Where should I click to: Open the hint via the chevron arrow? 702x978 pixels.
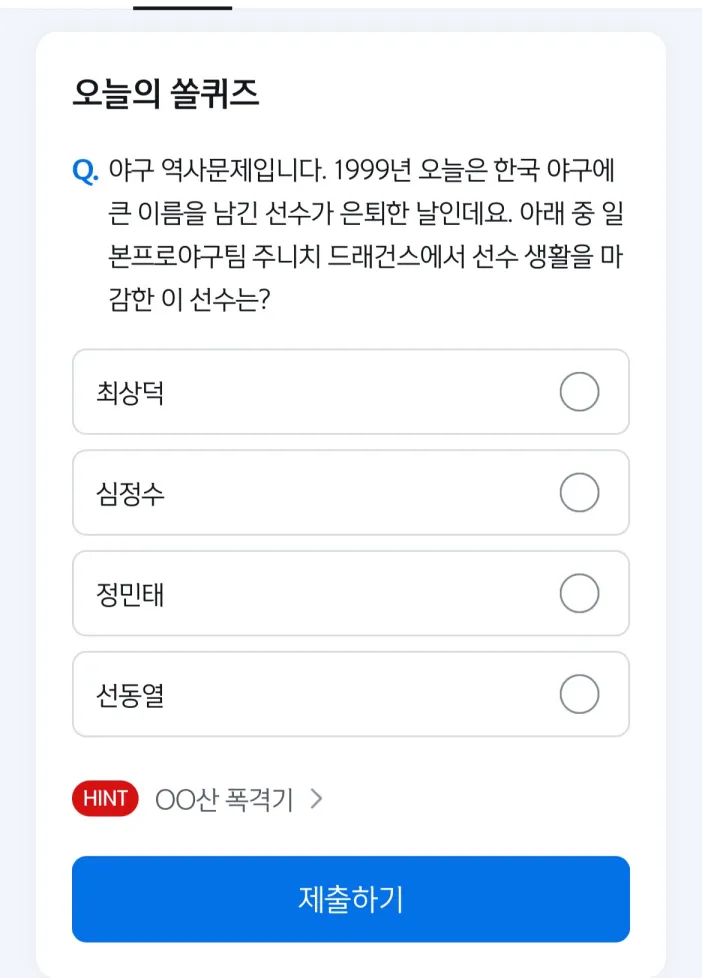(318, 798)
